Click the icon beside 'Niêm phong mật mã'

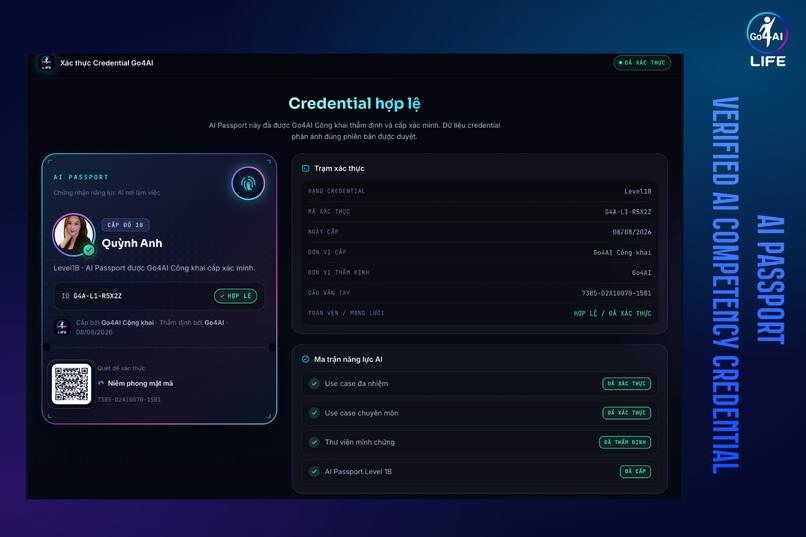point(101,383)
